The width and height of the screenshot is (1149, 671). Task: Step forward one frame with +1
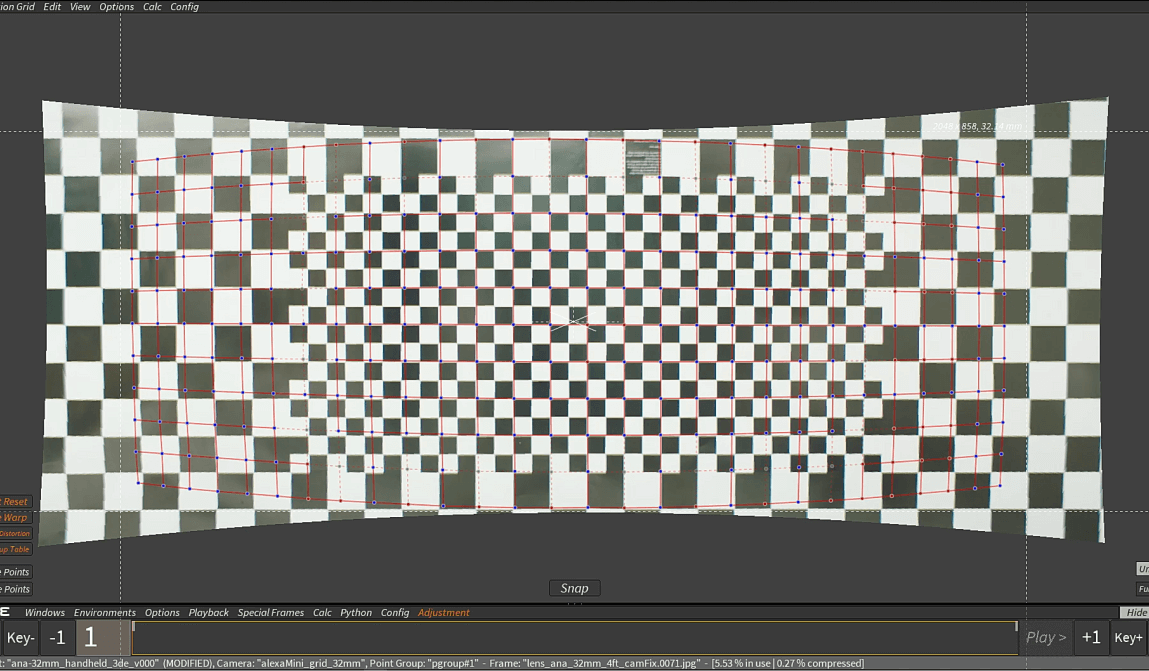coord(1091,638)
